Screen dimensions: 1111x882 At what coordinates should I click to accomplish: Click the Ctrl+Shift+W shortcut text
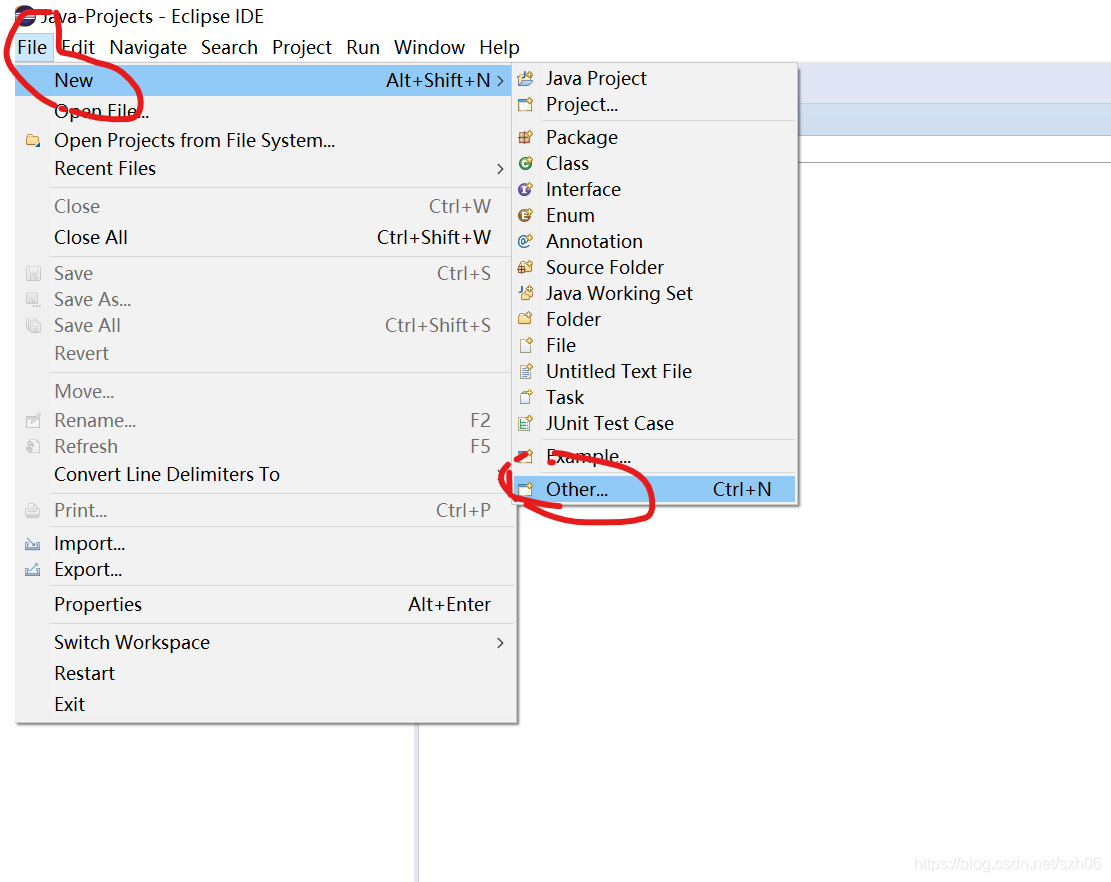tap(434, 237)
